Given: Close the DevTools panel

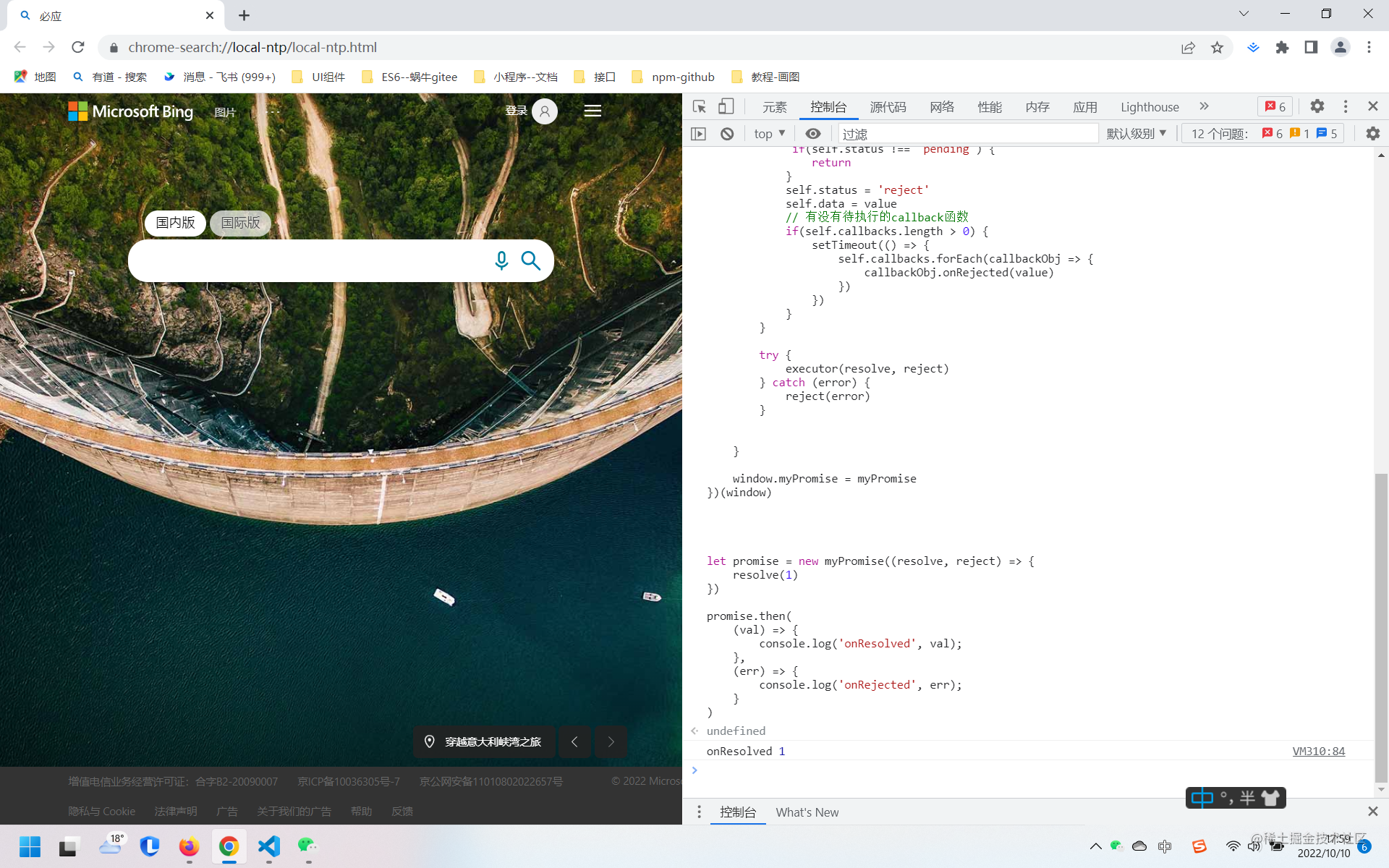Looking at the screenshot, I should [1373, 106].
